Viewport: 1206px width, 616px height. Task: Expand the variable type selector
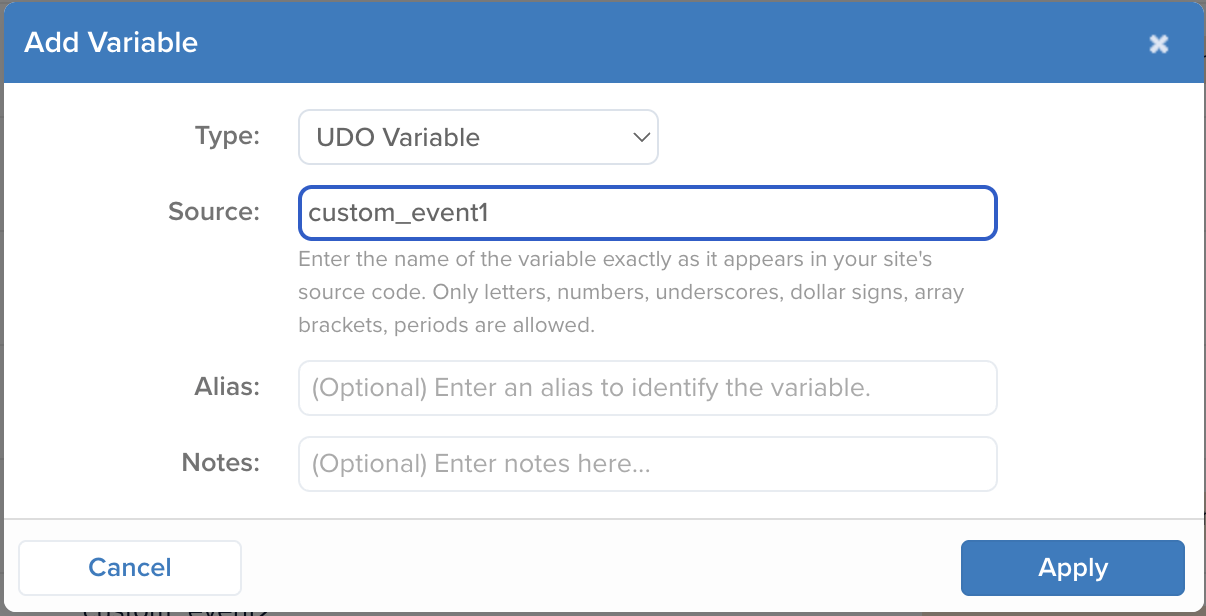478,136
